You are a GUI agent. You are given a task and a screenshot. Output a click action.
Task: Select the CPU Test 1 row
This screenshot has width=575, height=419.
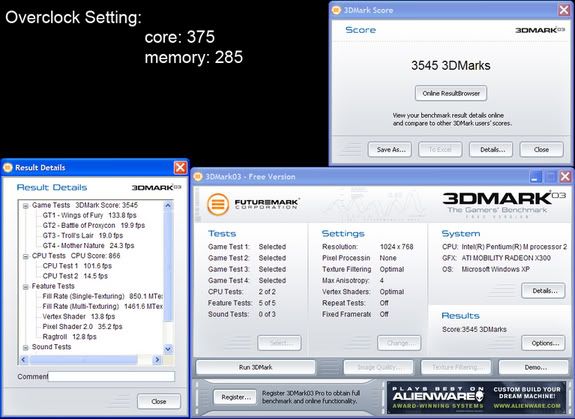(77, 266)
